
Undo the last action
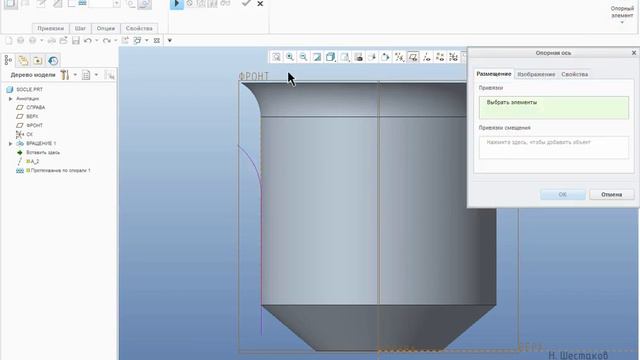(87, 40)
